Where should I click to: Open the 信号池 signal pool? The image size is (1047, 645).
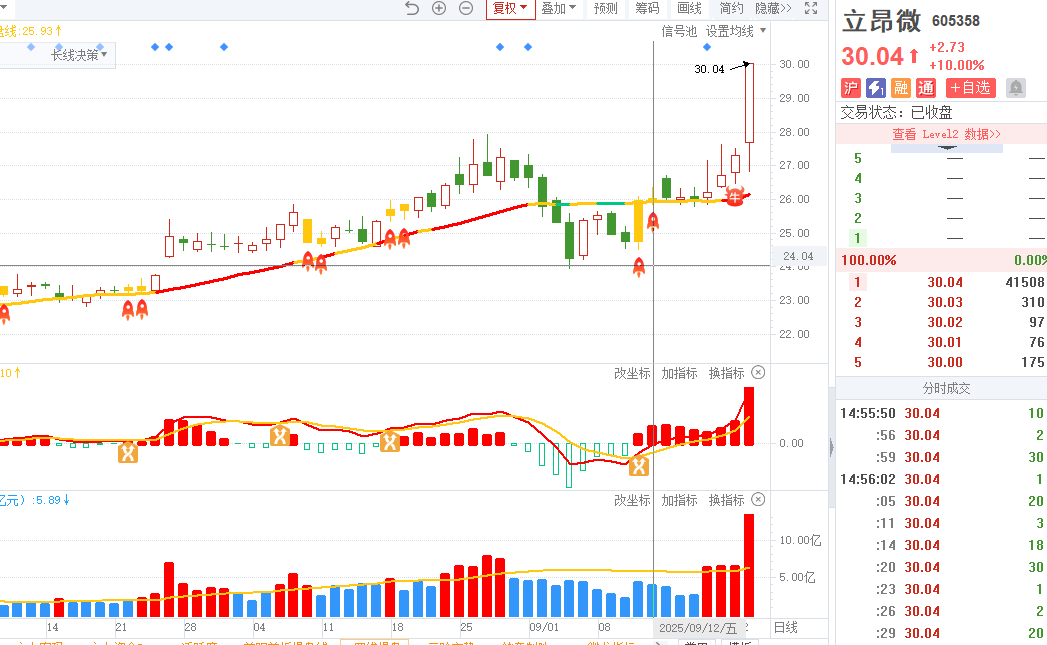[x=679, y=31]
